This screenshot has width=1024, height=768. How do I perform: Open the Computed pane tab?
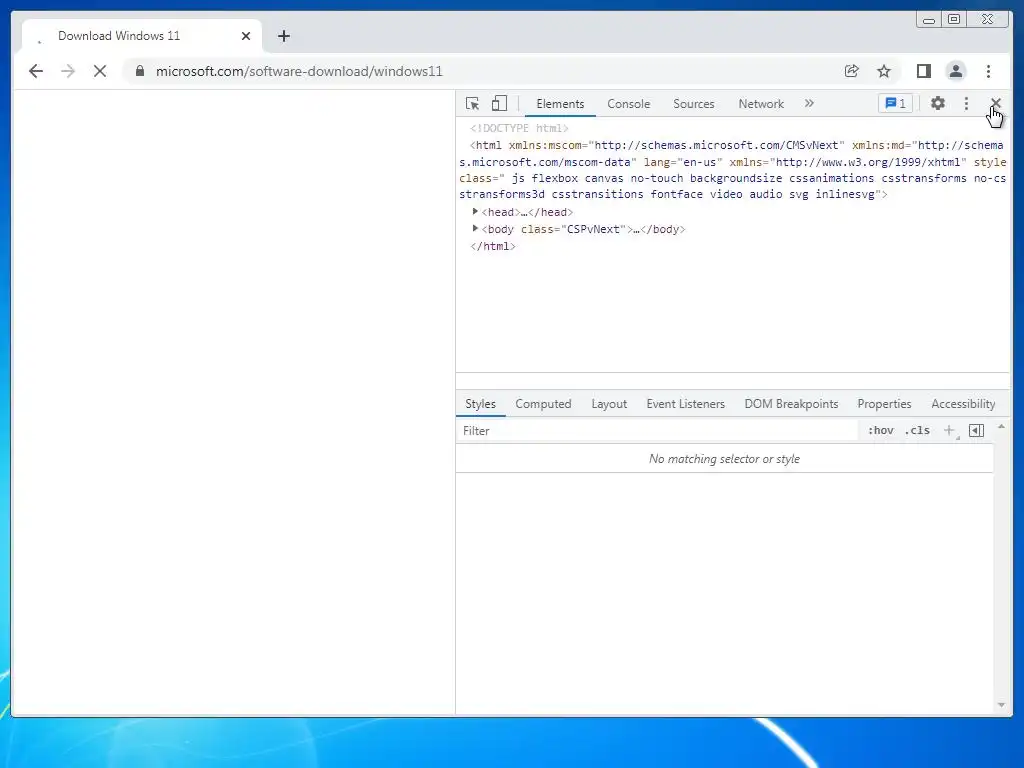tap(543, 404)
